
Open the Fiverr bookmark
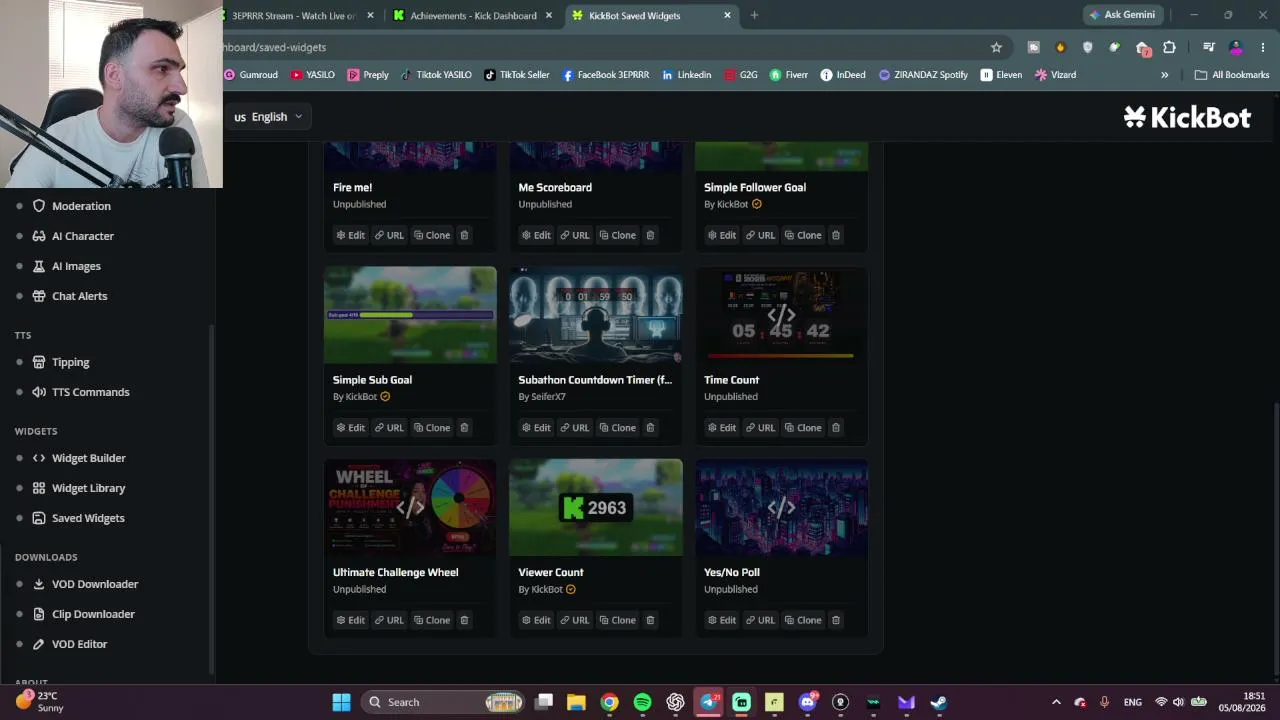[788, 75]
